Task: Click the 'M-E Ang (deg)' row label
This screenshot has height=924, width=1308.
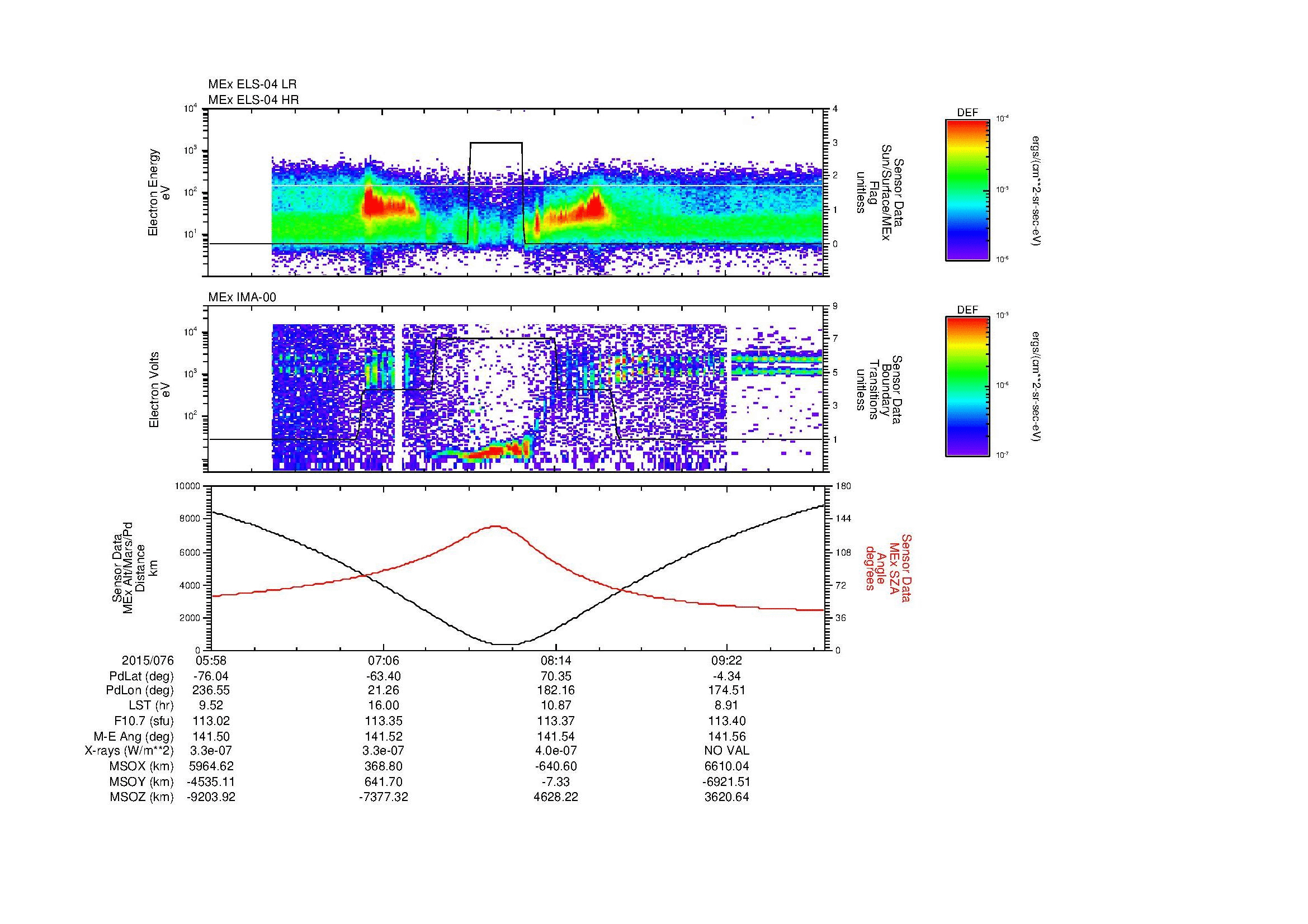Action: coord(134,736)
